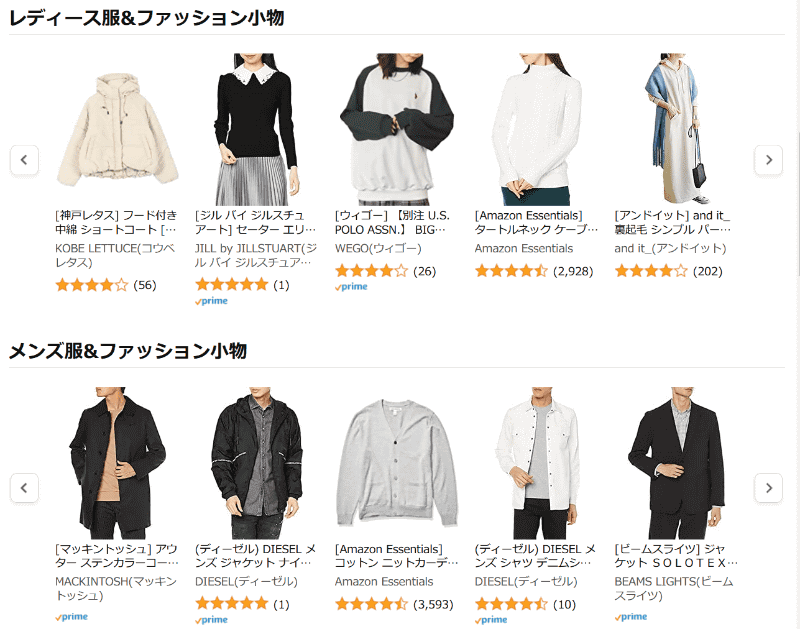Image resolution: width=800 pixels, height=629 pixels.
Task: Show next items in men's fashion carousel
Action: [768, 488]
